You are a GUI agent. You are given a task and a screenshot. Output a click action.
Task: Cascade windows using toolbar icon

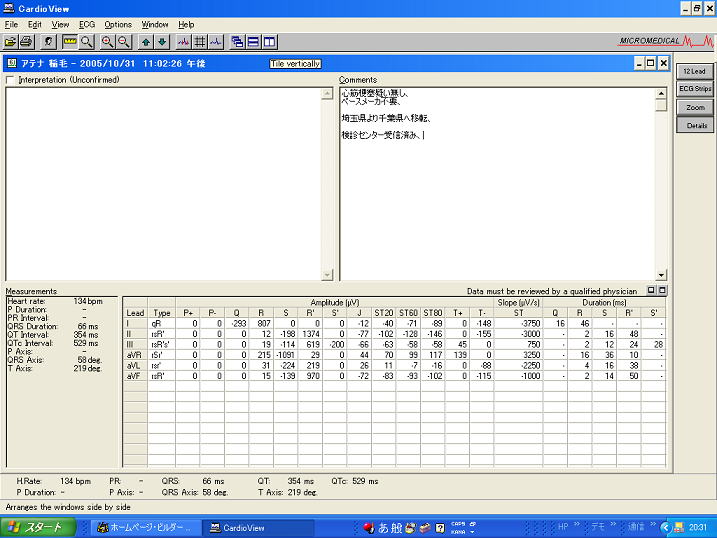(x=237, y=42)
